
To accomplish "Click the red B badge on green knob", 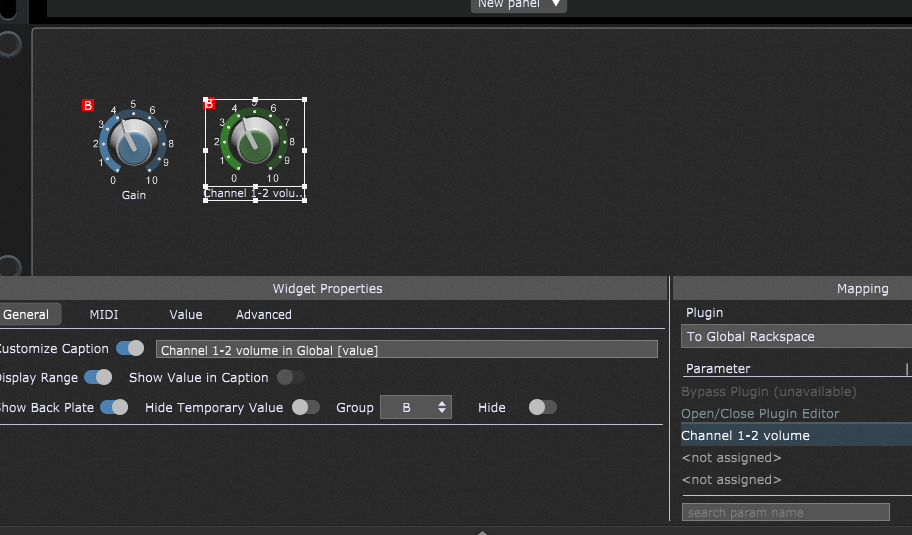I will pyautogui.click(x=209, y=103).
